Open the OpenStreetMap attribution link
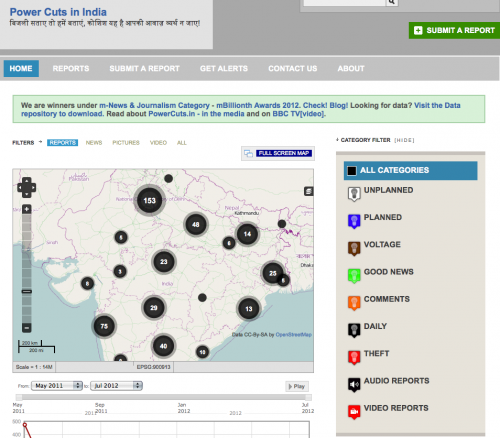Screen dimensions: 500x438 294,334
